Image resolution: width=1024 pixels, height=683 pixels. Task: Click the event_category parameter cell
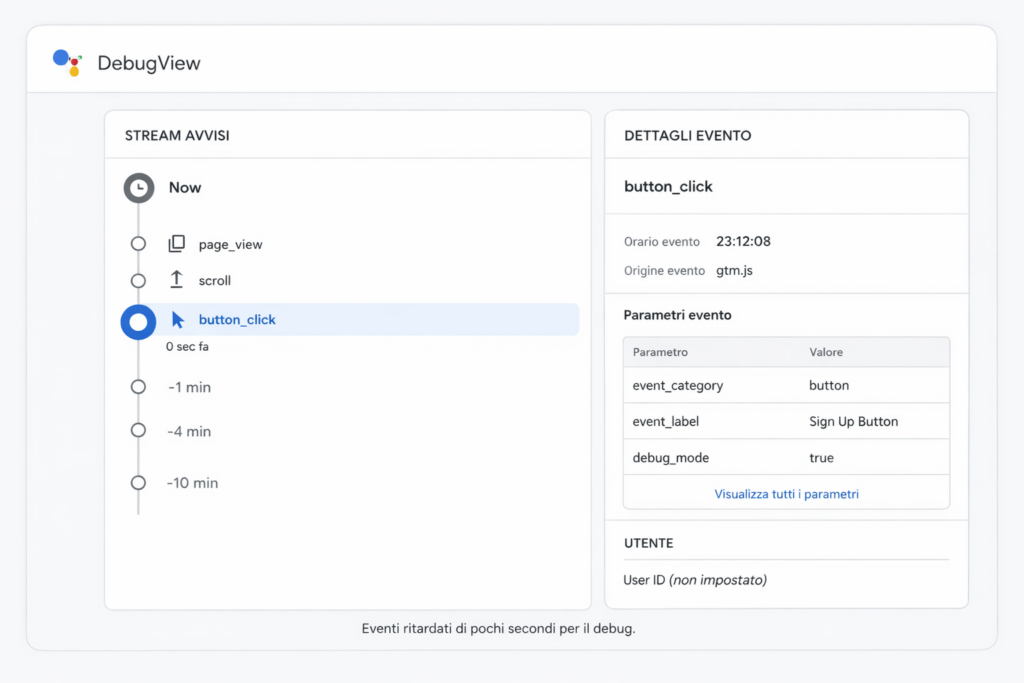click(678, 385)
